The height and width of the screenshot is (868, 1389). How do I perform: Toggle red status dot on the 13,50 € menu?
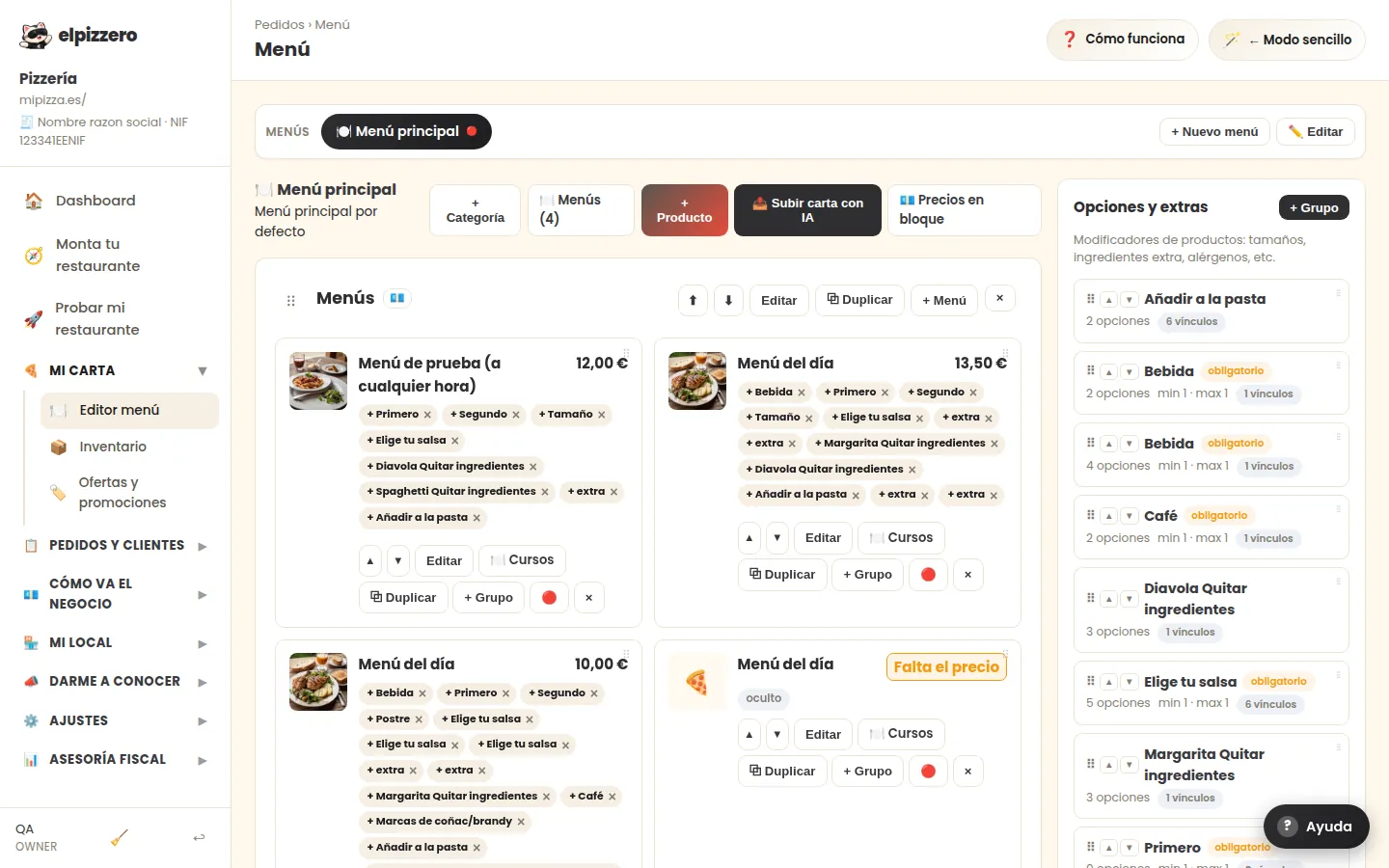(x=928, y=575)
